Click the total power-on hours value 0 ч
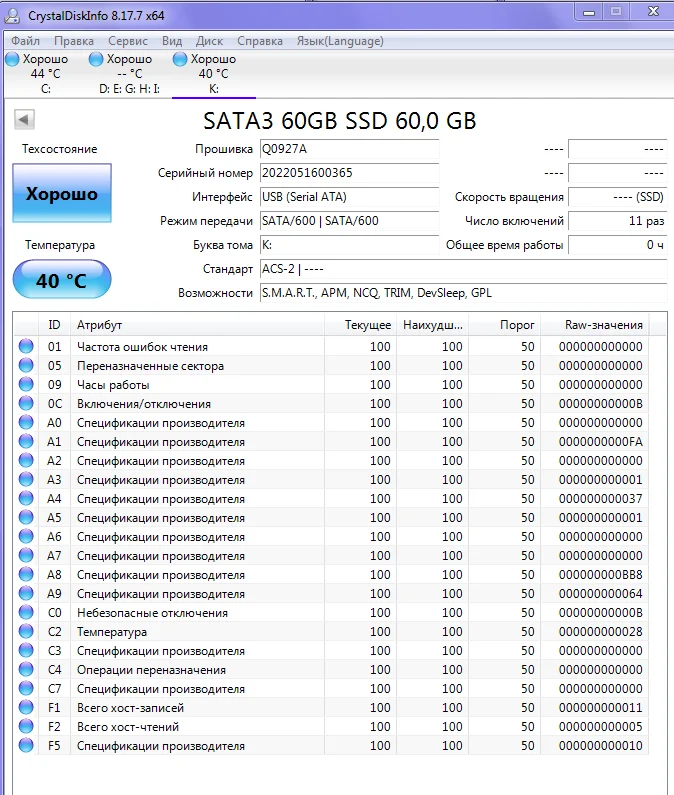Viewport: 674px width, 795px height. (617, 245)
